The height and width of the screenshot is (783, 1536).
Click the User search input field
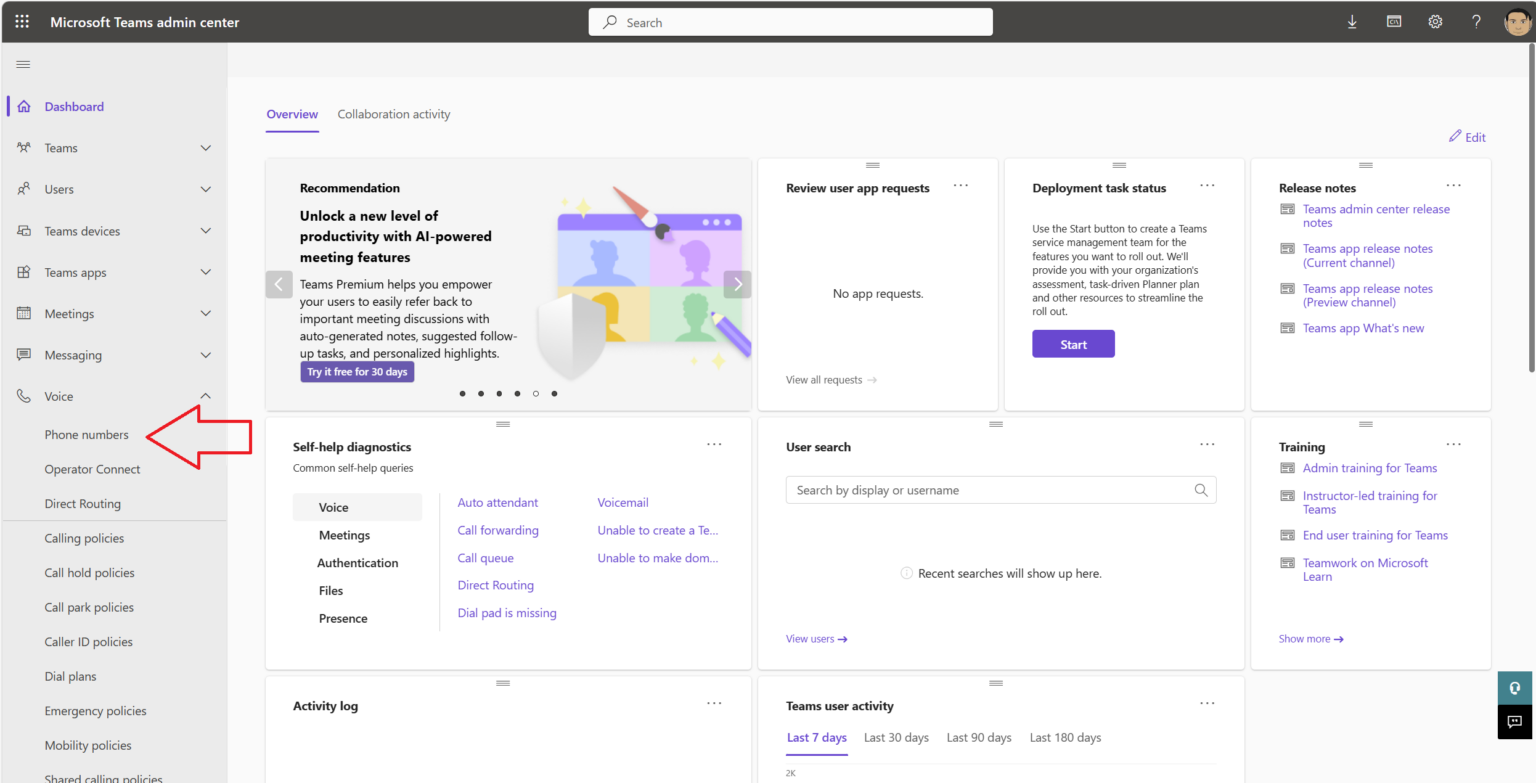[x=988, y=490]
